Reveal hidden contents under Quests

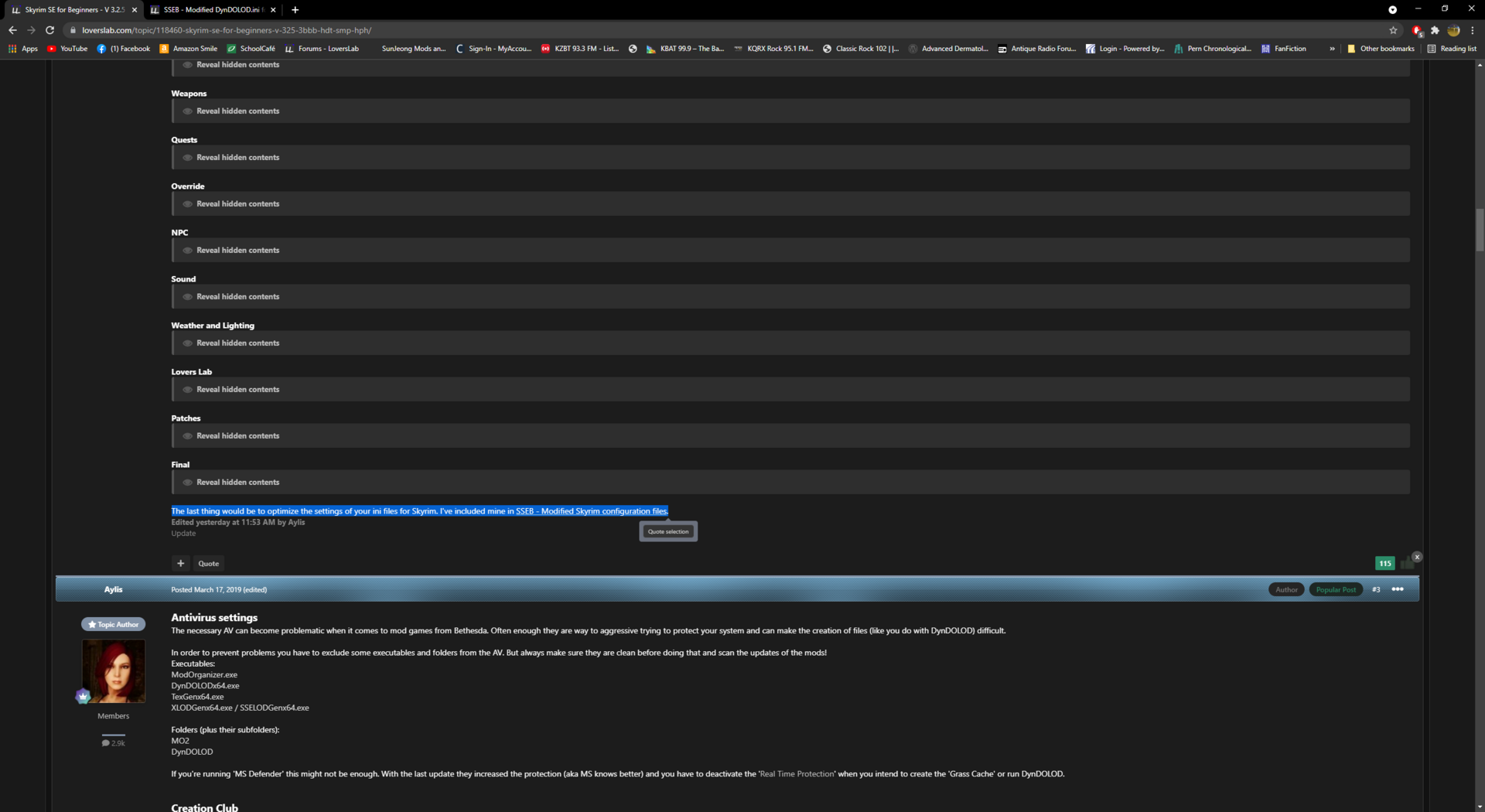point(790,158)
